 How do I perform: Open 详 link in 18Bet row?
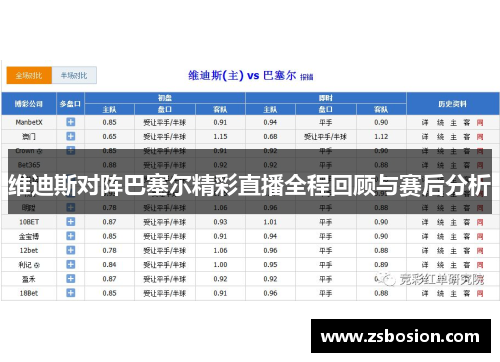coord(425,293)
